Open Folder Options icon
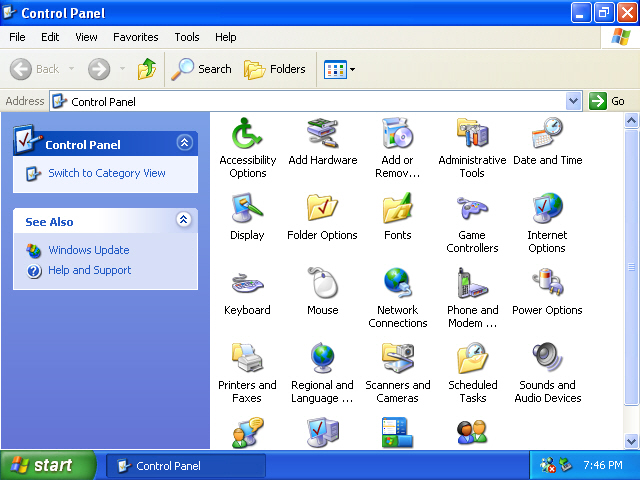 click(x=322, y=208)
